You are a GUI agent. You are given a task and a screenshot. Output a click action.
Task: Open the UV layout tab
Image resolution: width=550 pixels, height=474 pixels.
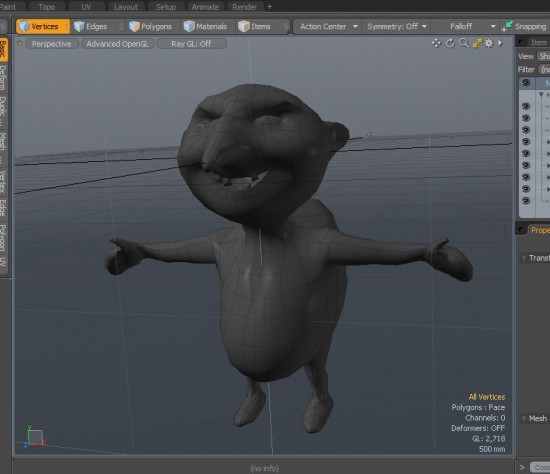pos(86,7)
